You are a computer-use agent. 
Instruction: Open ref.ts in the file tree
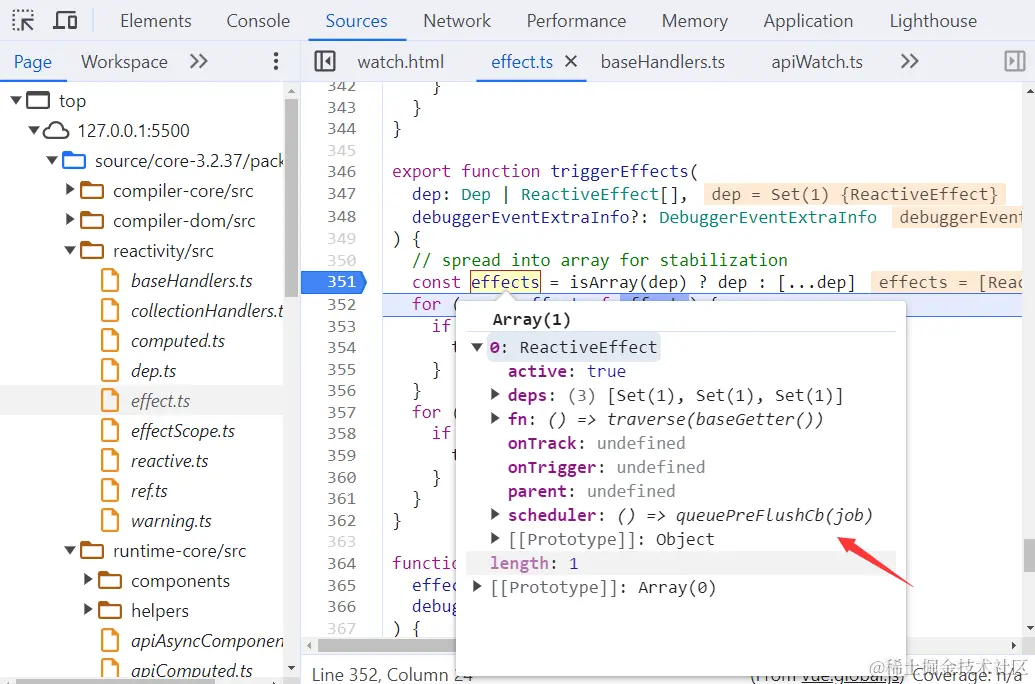pos(149,491)
